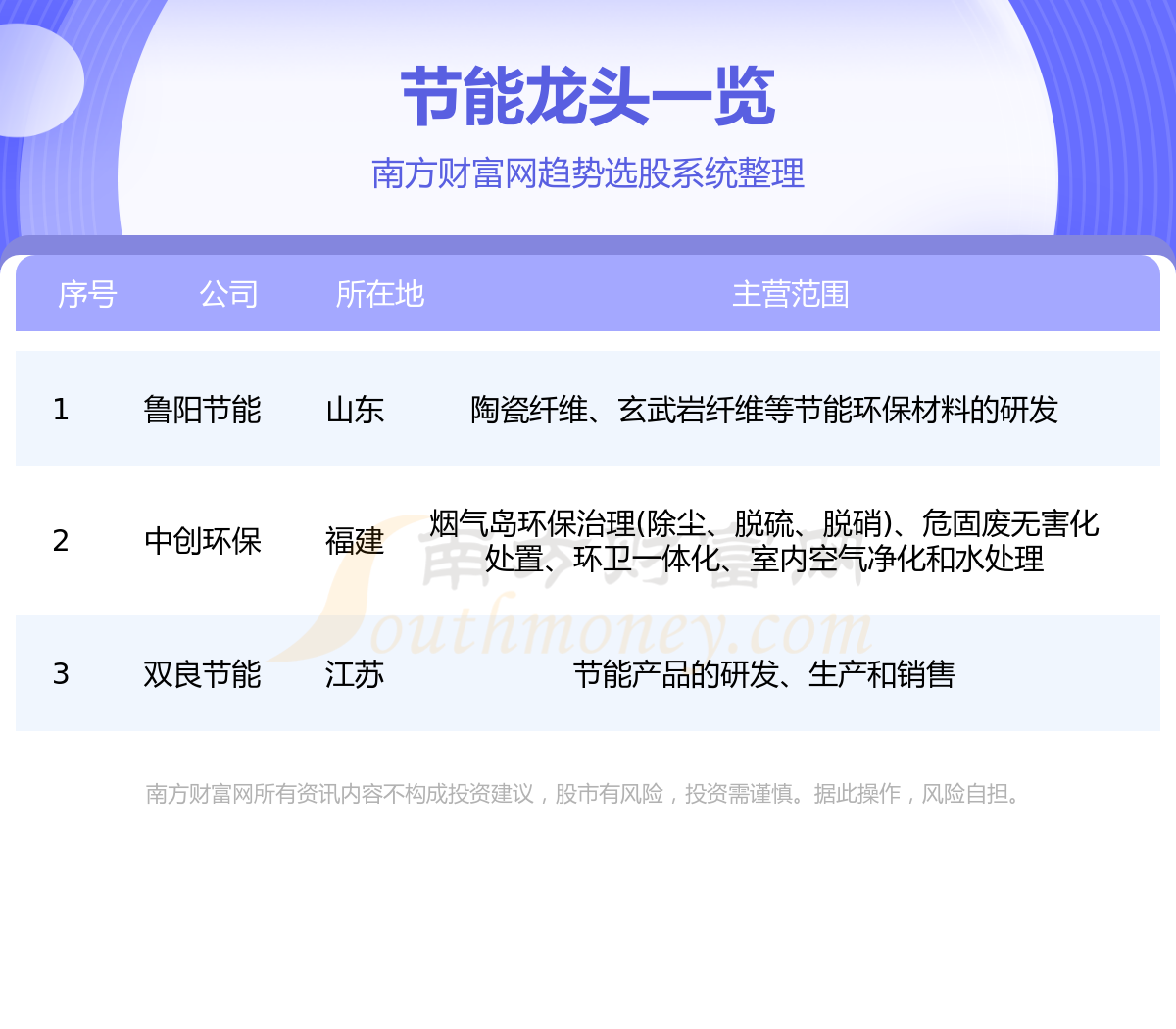Click the 陶瓷纤维 business scope description
Image resolution: width=1176 pixels, height=1029 pixels.
point(764,410)
